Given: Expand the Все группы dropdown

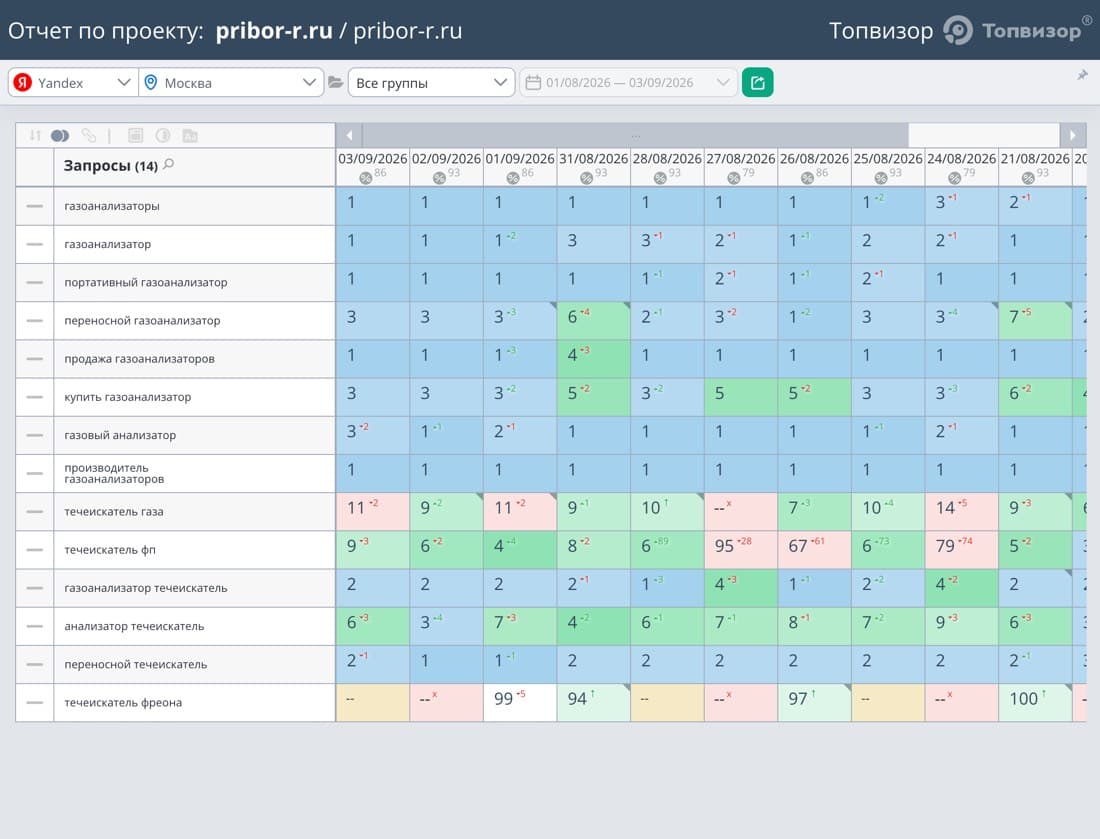Looking at the screenshot, I should coord(431,83).
